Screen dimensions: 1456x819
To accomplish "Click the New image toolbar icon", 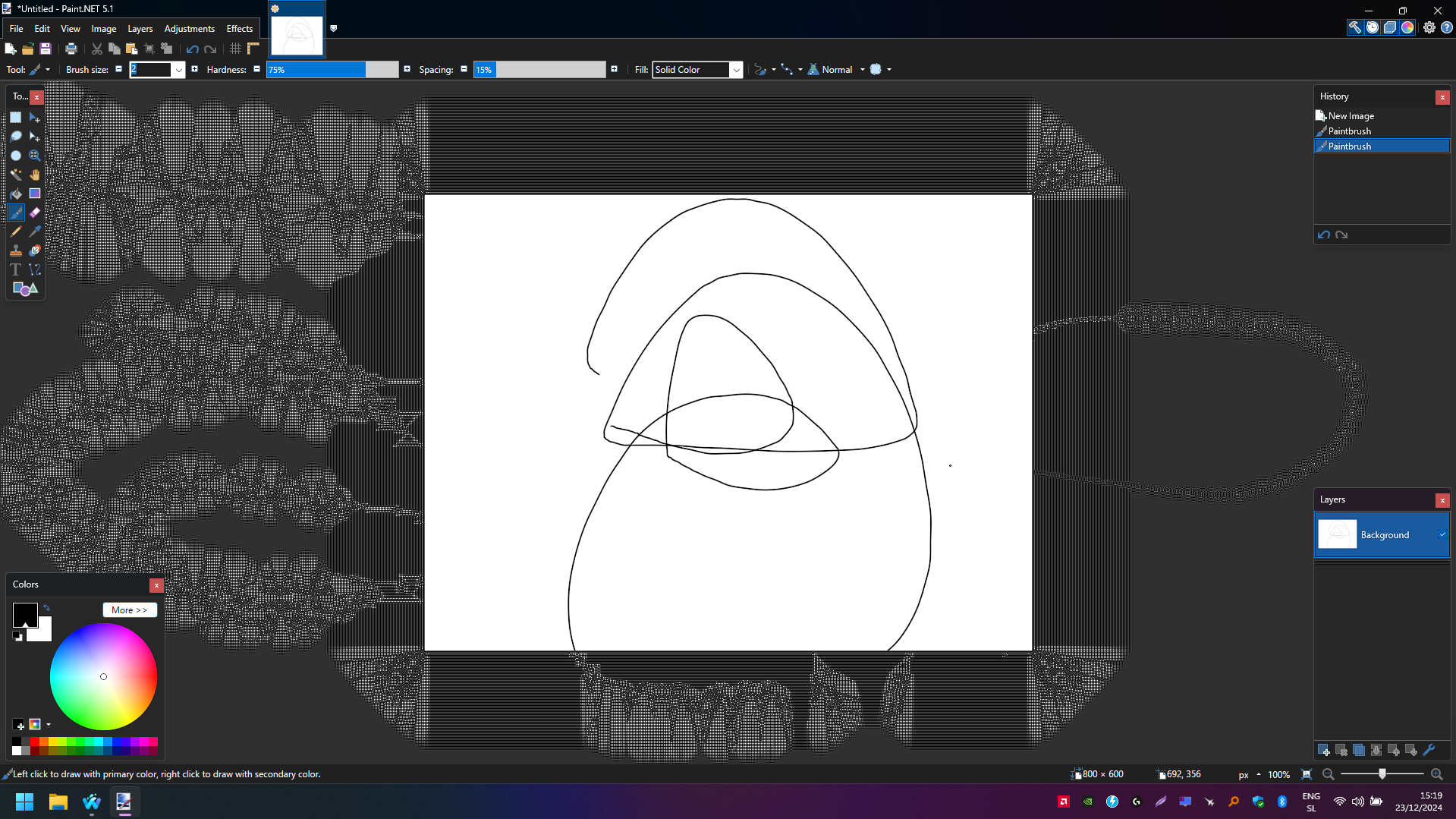I will [x=11, y=49].
